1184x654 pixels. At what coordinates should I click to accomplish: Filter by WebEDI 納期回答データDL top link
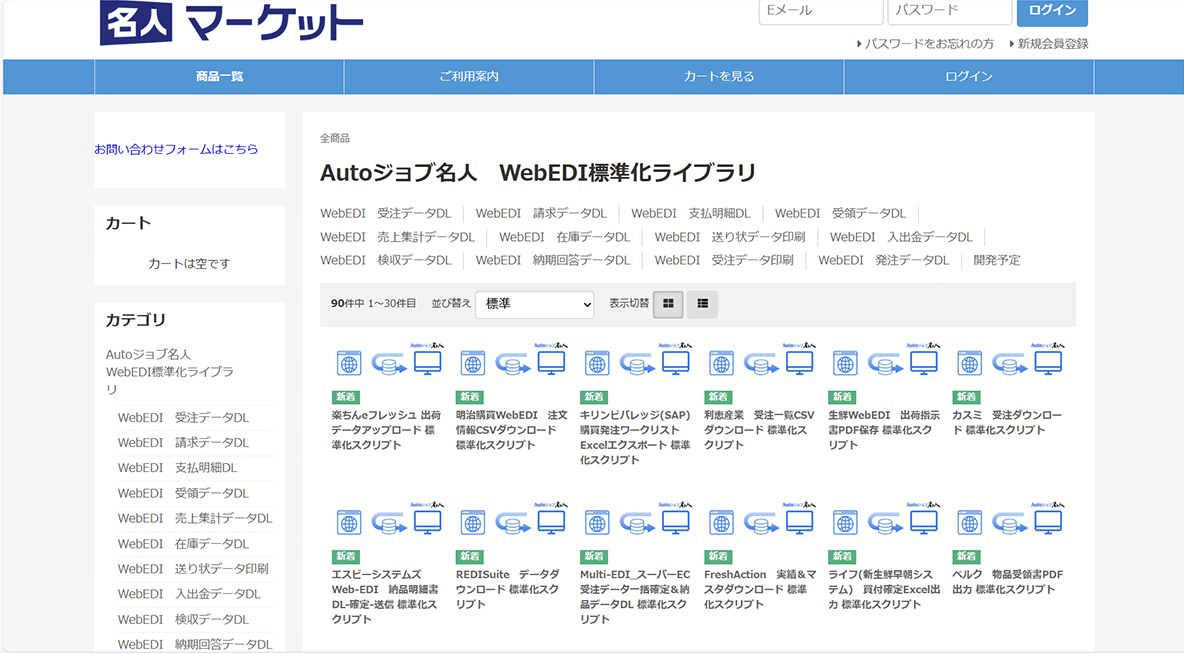click(553, 261)
